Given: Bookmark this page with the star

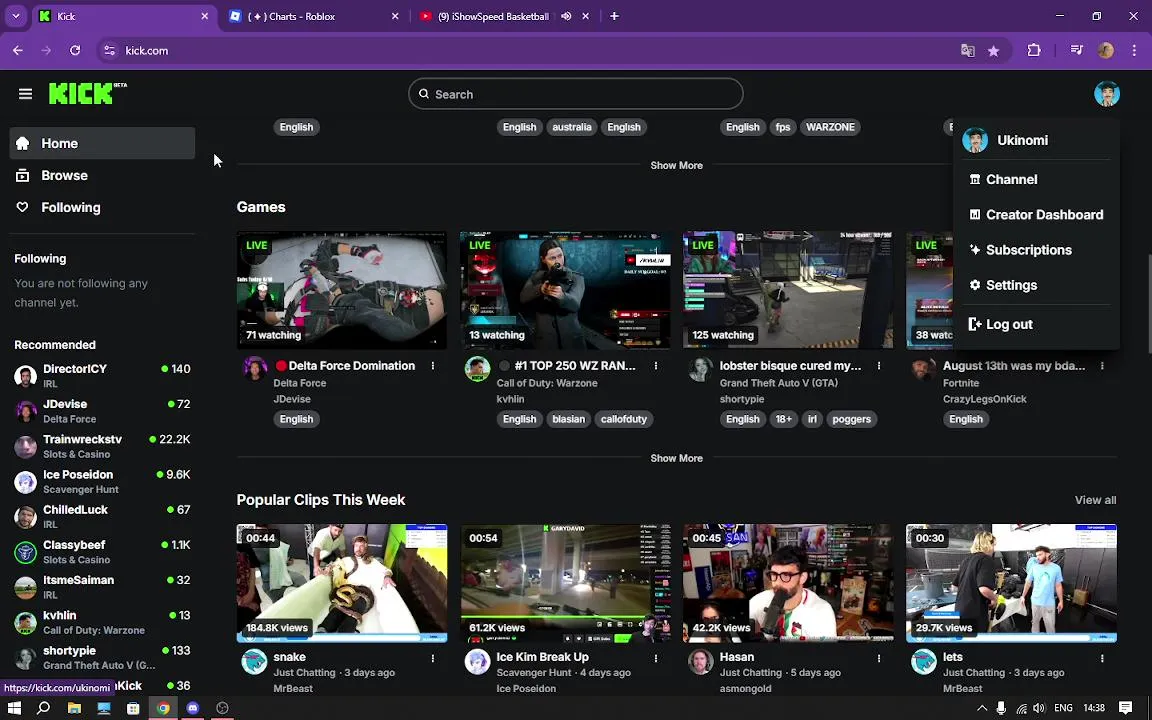Looking at the screenshot, I should (x=993, y=51).
